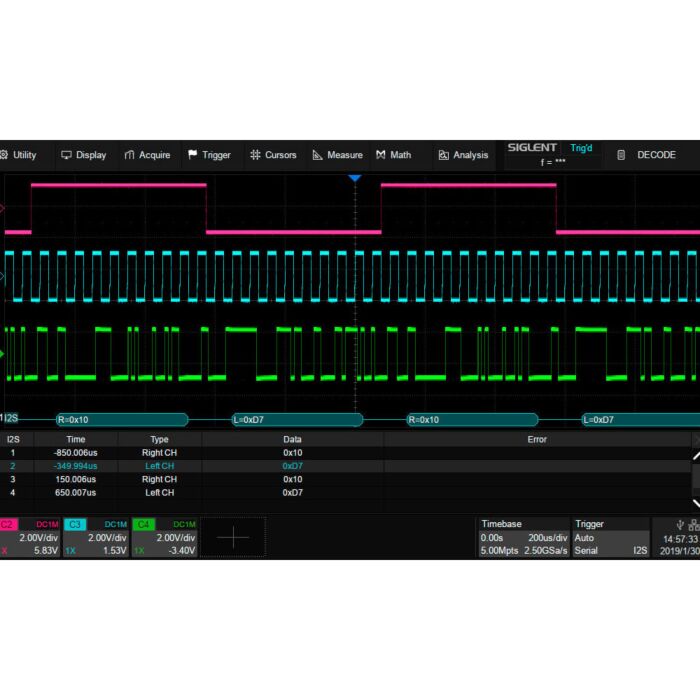Screen dimensions: 700x700
Task: Open the Timebase settings box
Action: 523,537
